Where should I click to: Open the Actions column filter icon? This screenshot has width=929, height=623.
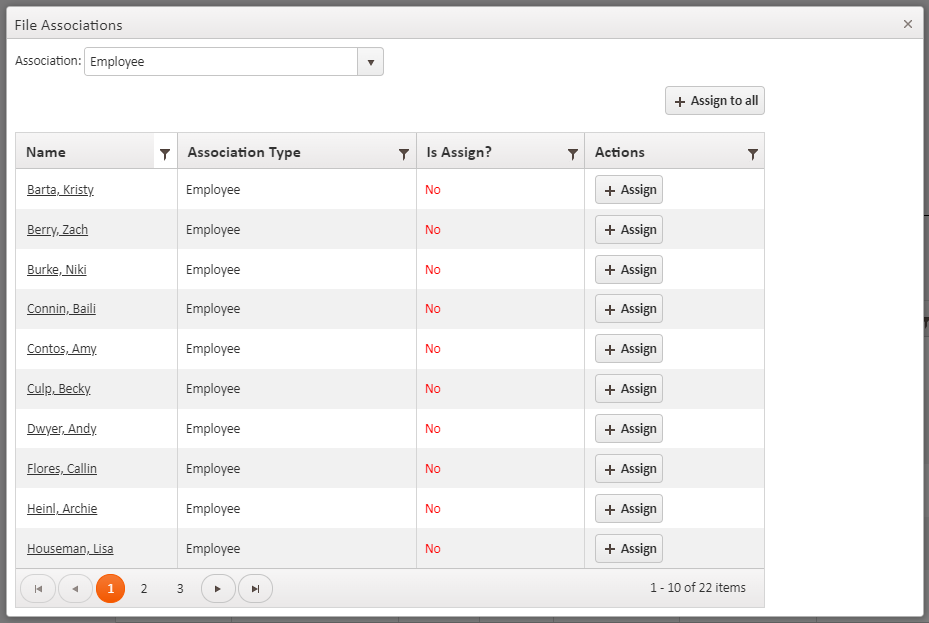tap(753, 154)
